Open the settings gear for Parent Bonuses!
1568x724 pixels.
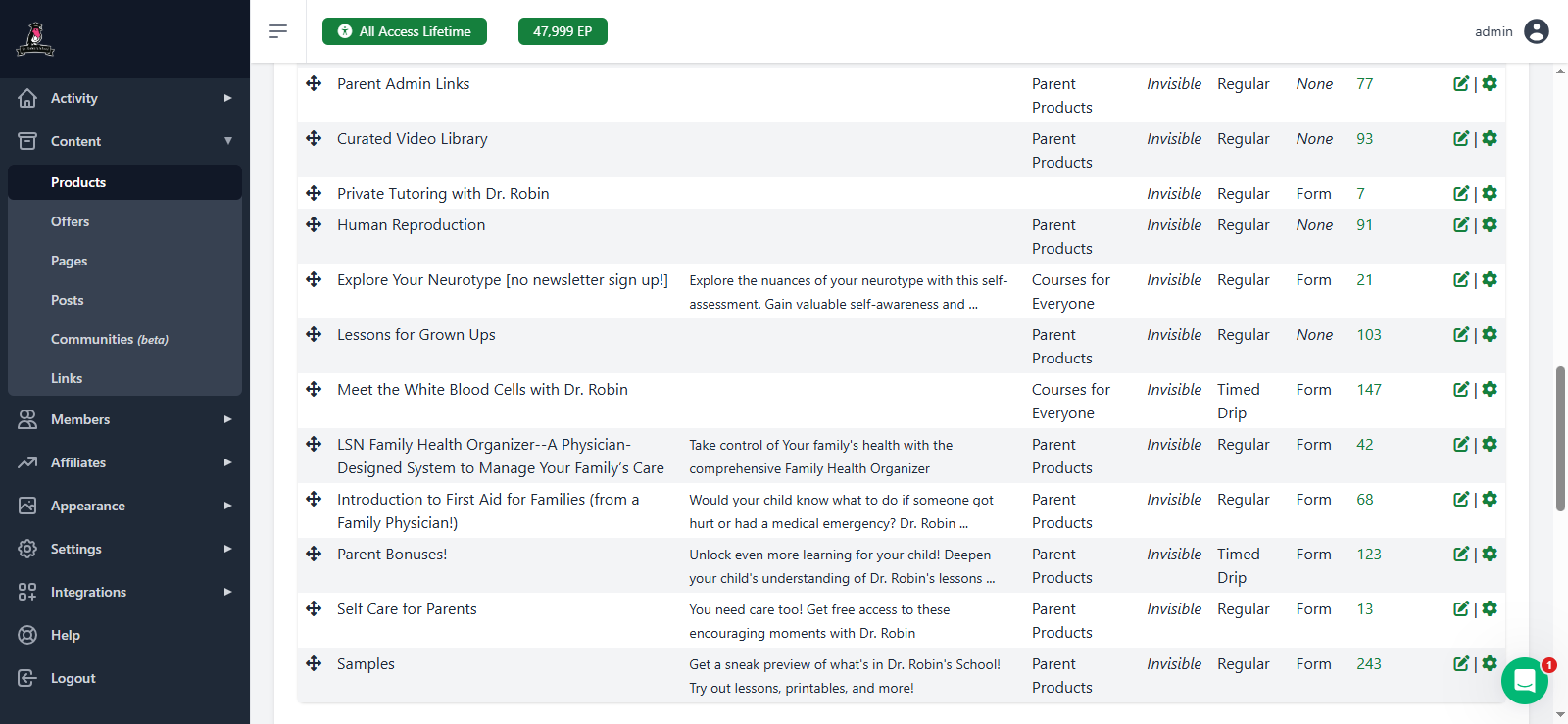pyautogui.click(x=1490, y=555)
